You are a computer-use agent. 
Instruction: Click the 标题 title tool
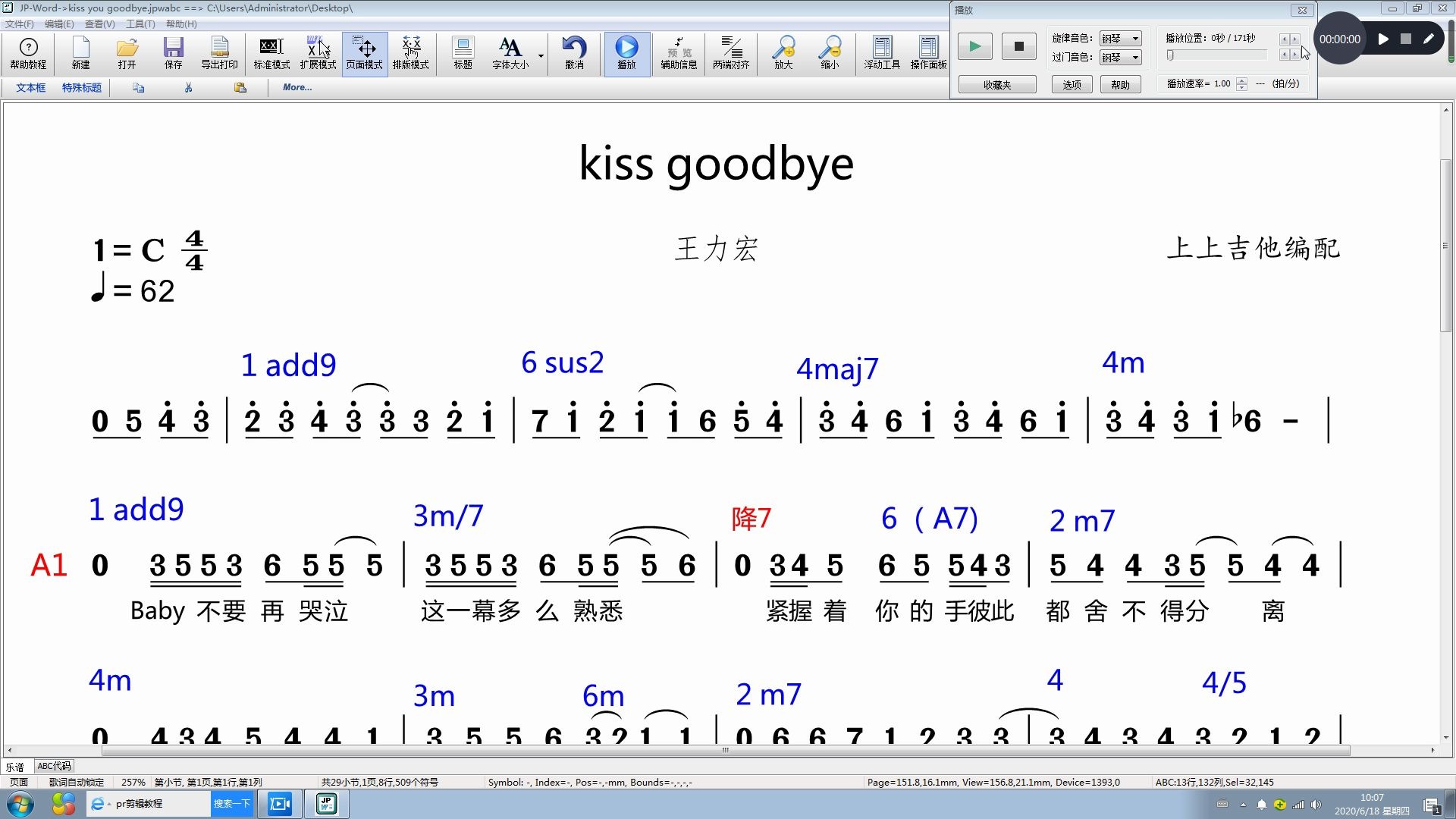tap(463, 53)
